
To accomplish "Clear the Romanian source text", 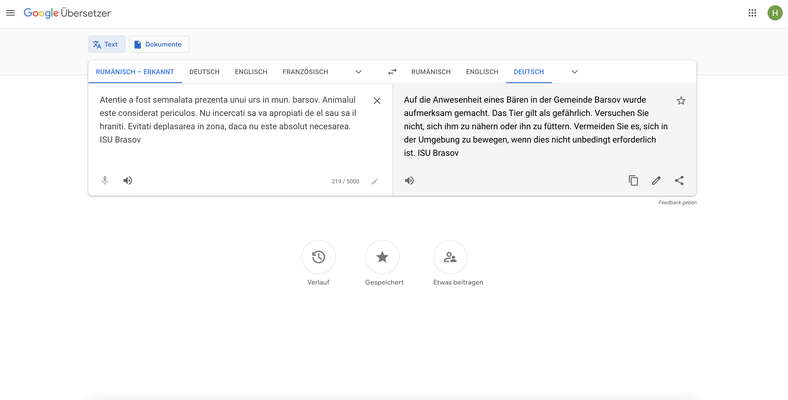I will (x=377, y=101).
